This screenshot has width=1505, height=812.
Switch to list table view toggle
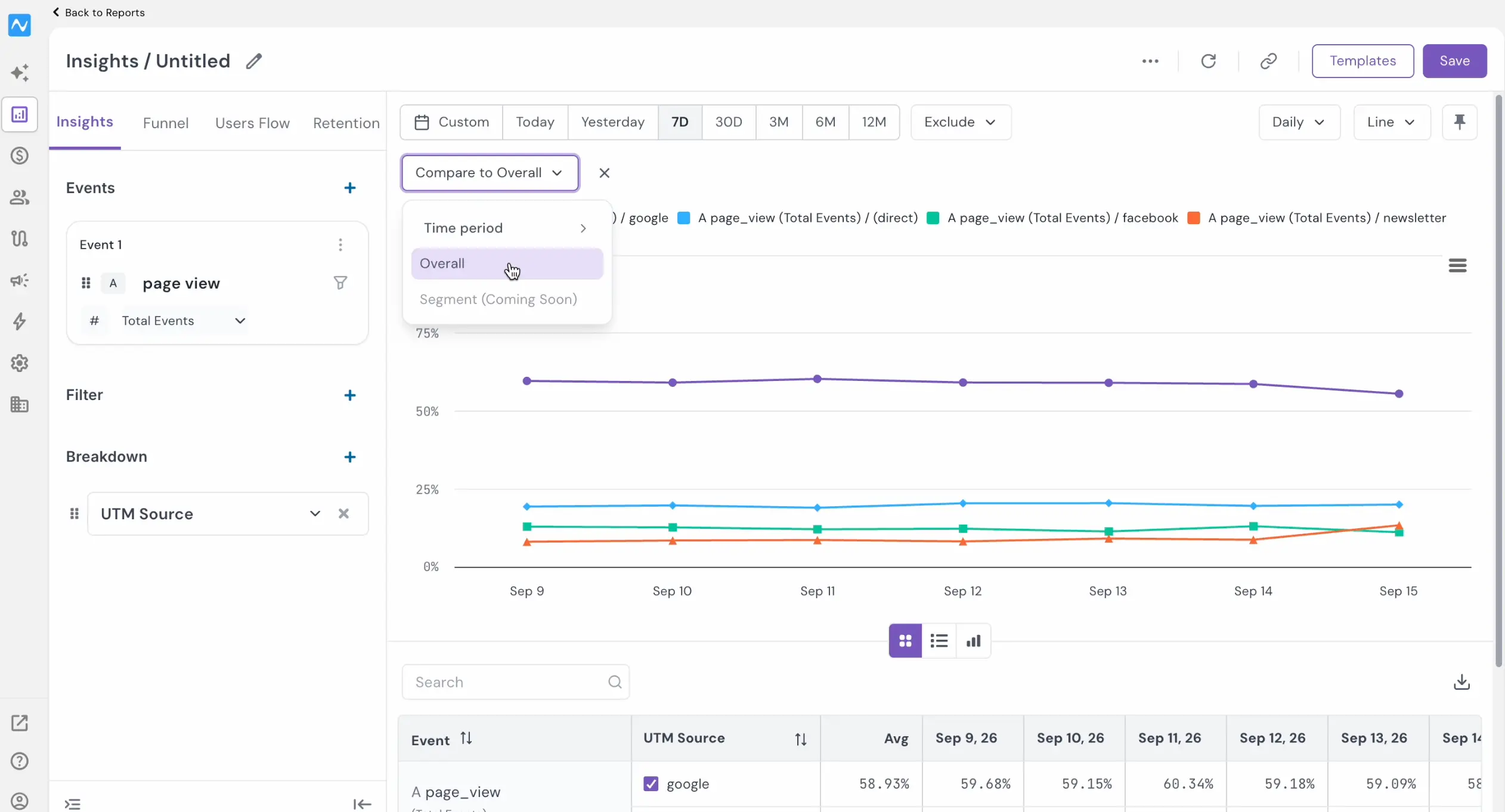pos(939,641)
